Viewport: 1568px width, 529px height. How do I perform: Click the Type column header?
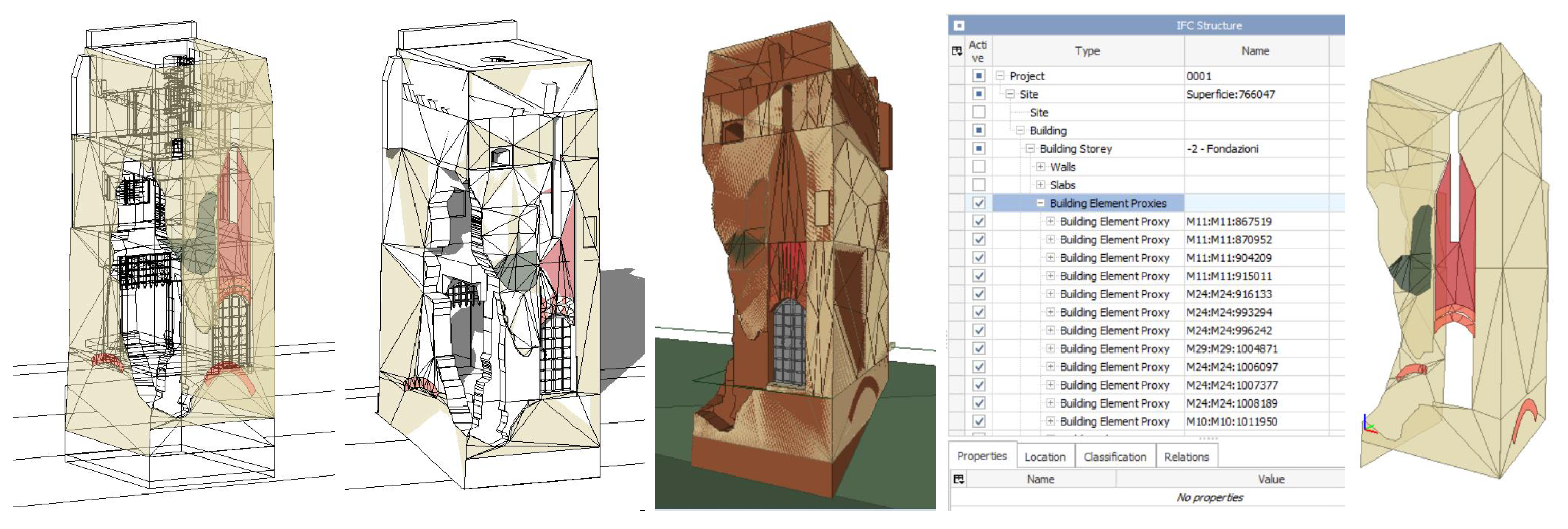click(1087, 51)
